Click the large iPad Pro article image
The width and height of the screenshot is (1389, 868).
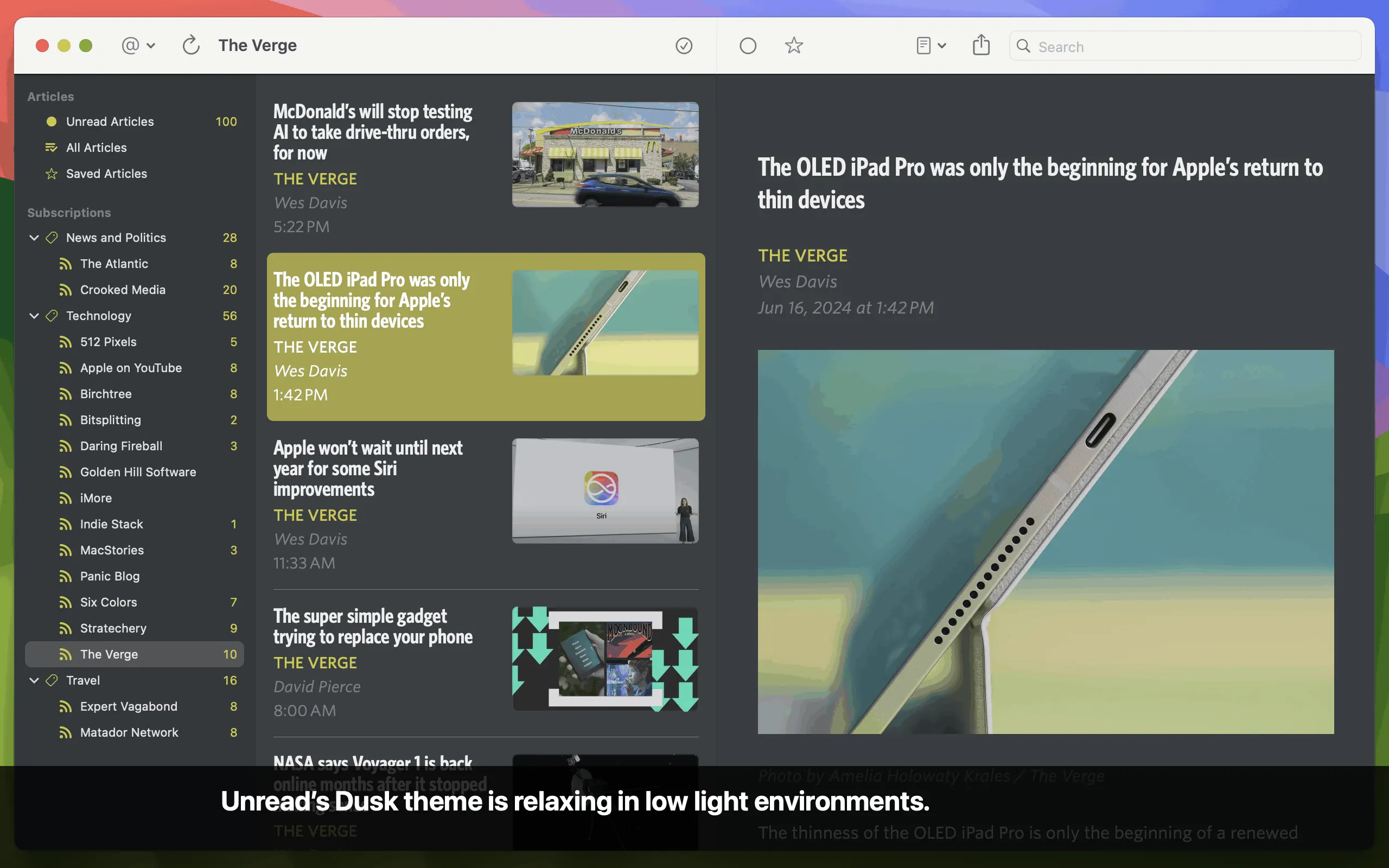(x=1045, y=541)
